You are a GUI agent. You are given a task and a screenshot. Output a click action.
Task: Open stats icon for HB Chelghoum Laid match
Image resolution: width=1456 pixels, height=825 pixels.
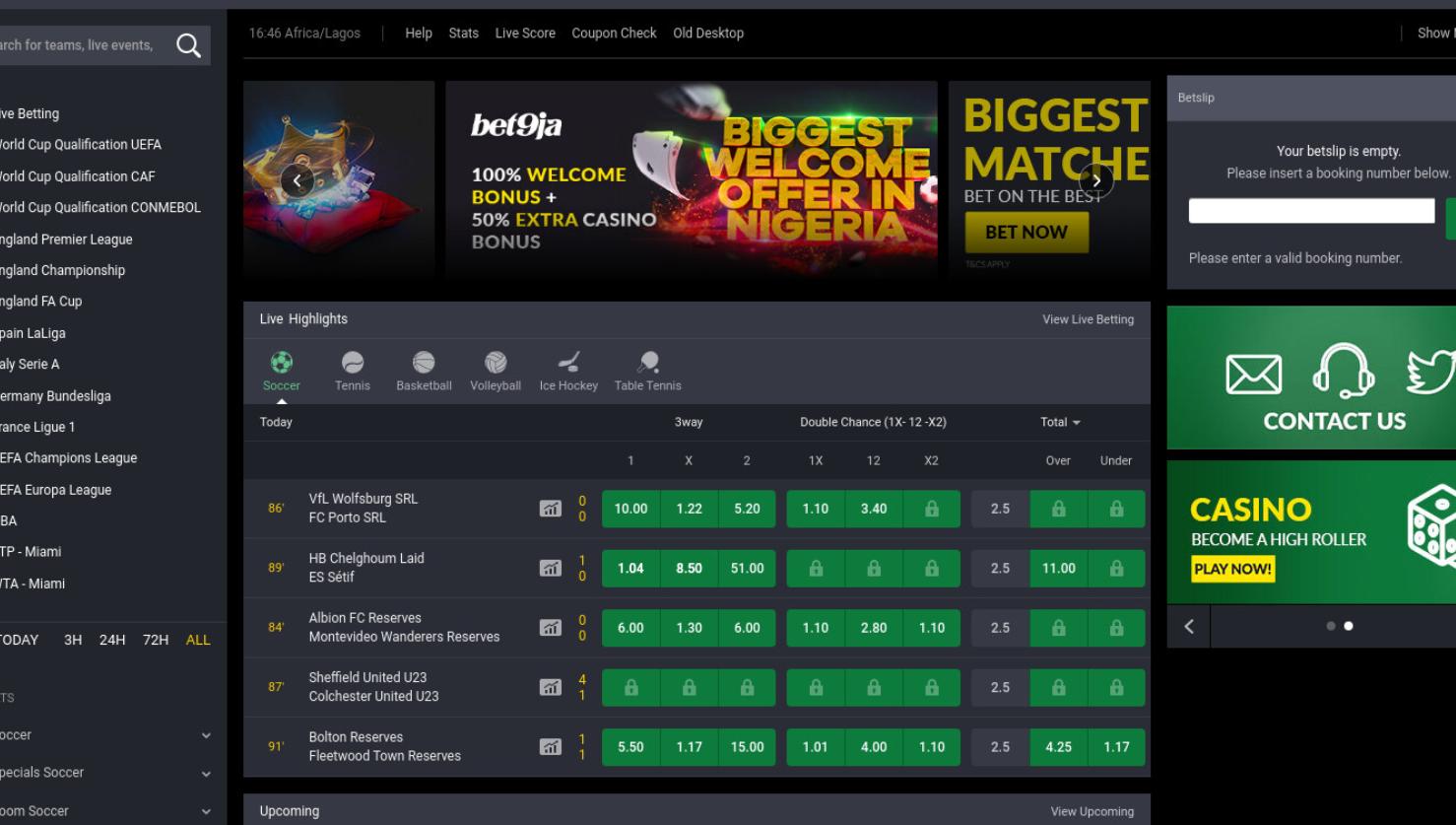(550, 568)
